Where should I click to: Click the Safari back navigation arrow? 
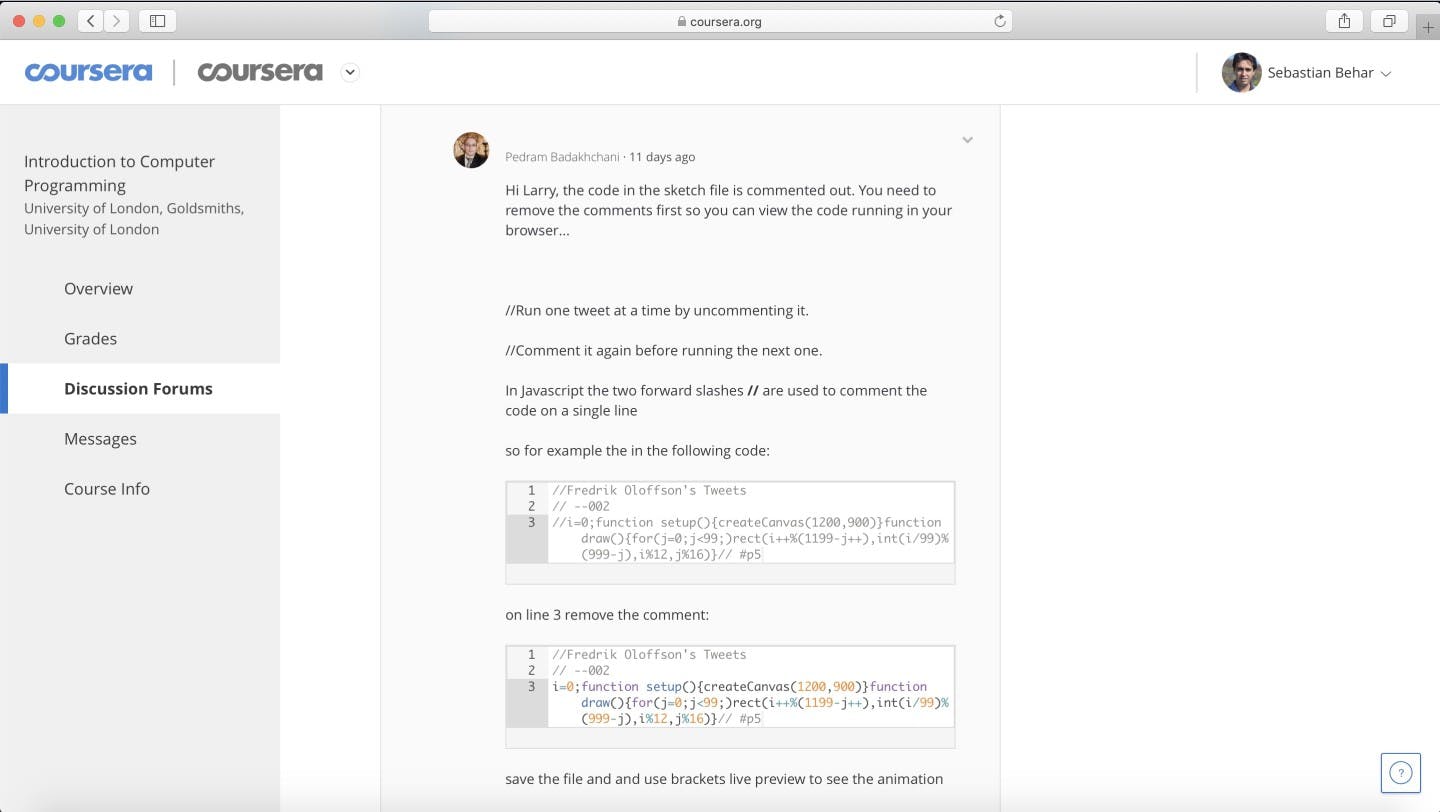91,21
